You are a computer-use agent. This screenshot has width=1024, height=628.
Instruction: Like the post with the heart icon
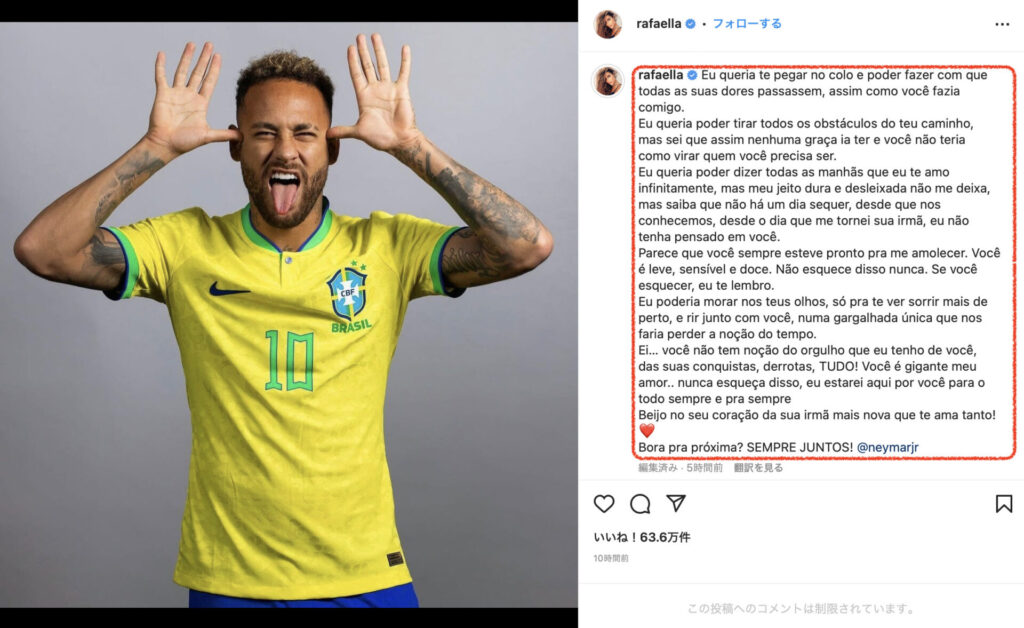click(604, 503)
